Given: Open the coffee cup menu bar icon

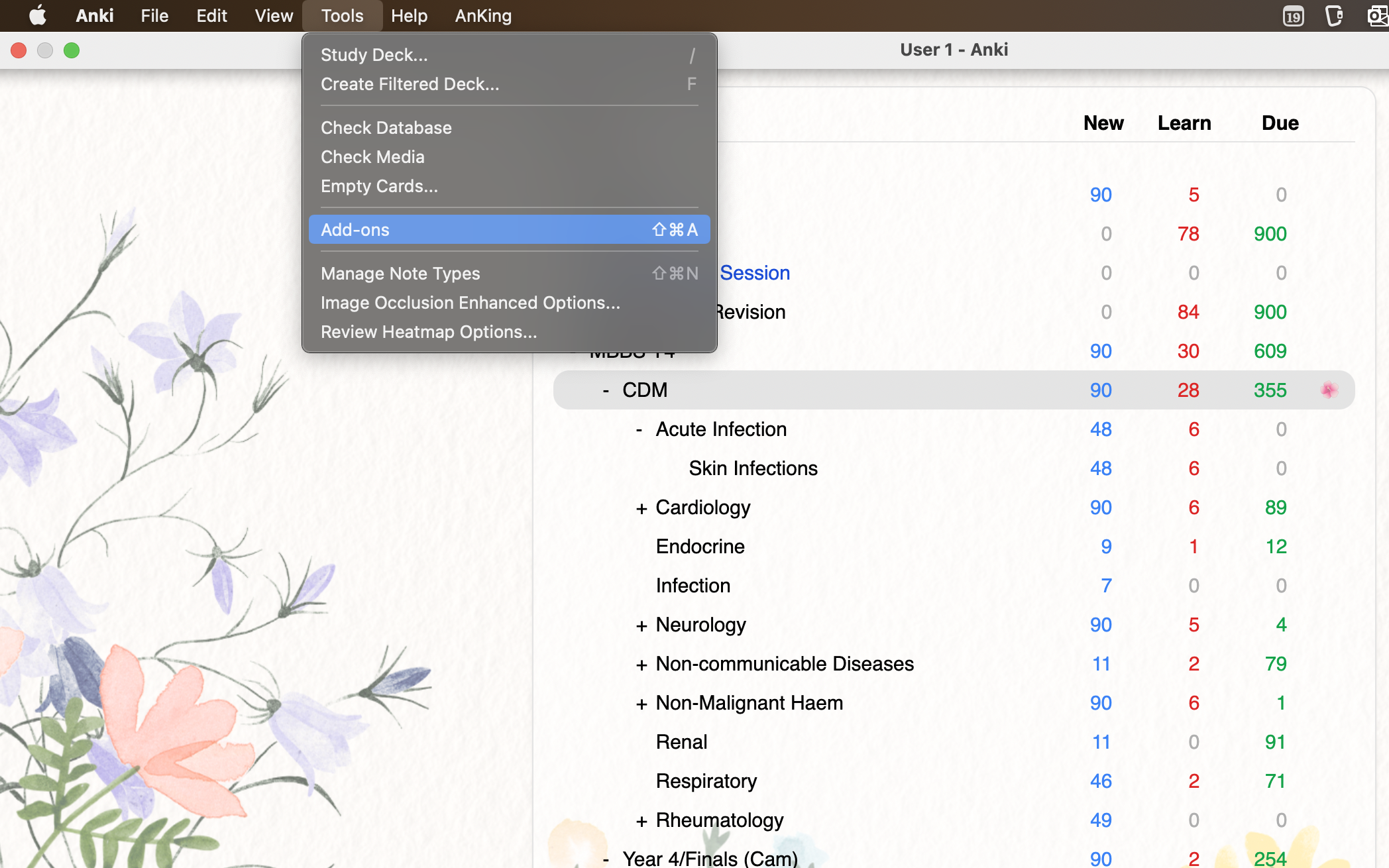Looking at the screenshot, I should (x=1334, y=16).
